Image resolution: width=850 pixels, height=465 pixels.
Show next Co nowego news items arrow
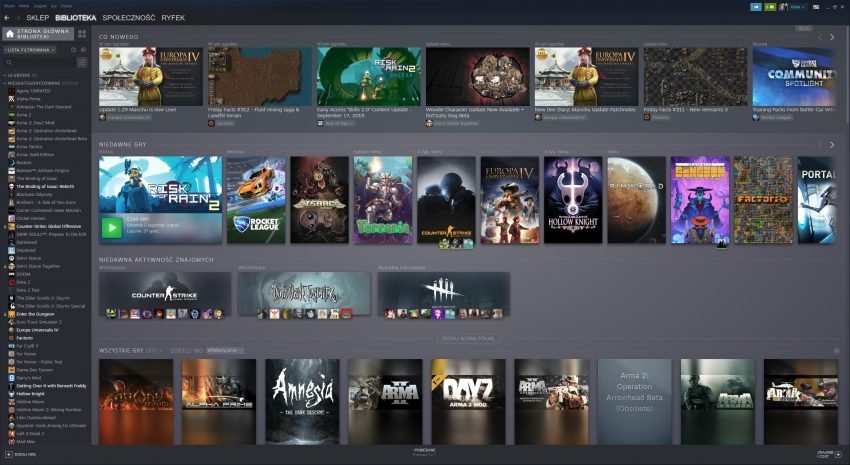832,37
